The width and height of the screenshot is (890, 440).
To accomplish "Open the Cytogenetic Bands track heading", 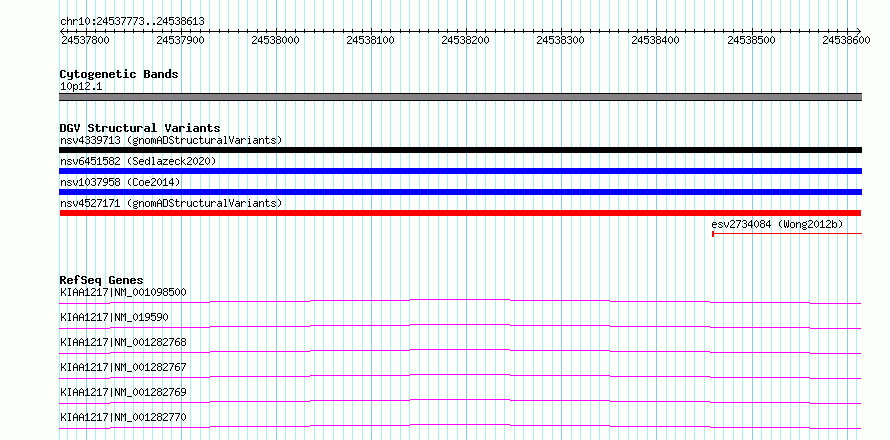I will (x=119, y=74).
